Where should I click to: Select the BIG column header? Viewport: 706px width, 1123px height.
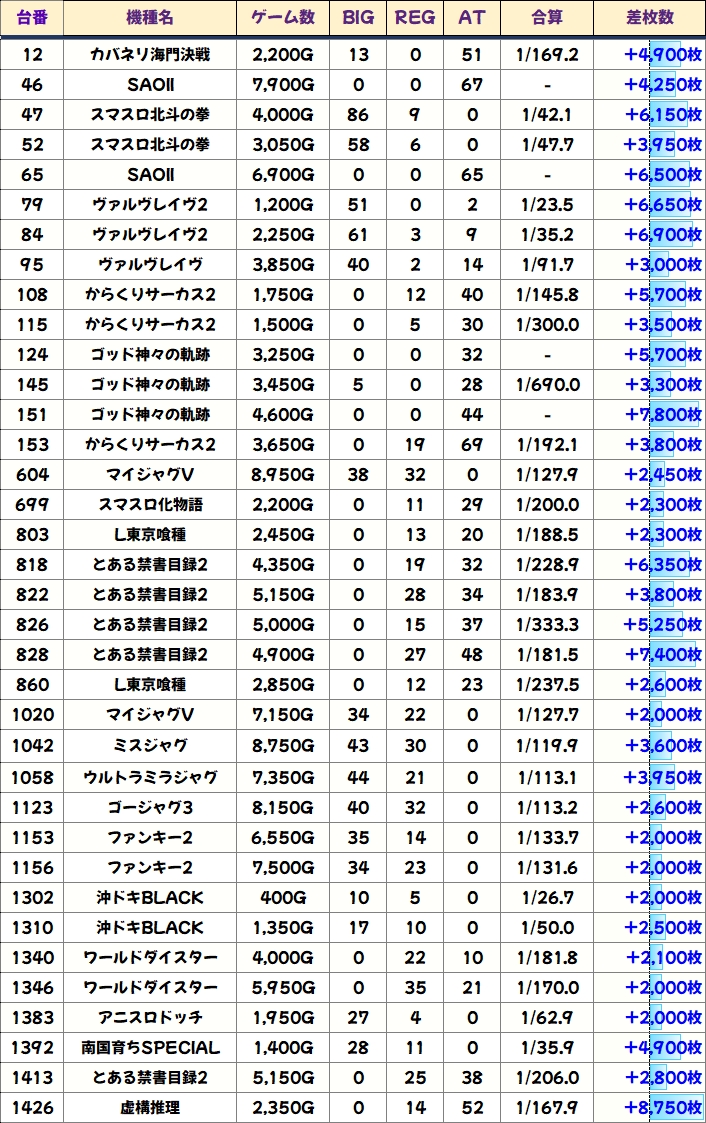(x=358, y=18)
